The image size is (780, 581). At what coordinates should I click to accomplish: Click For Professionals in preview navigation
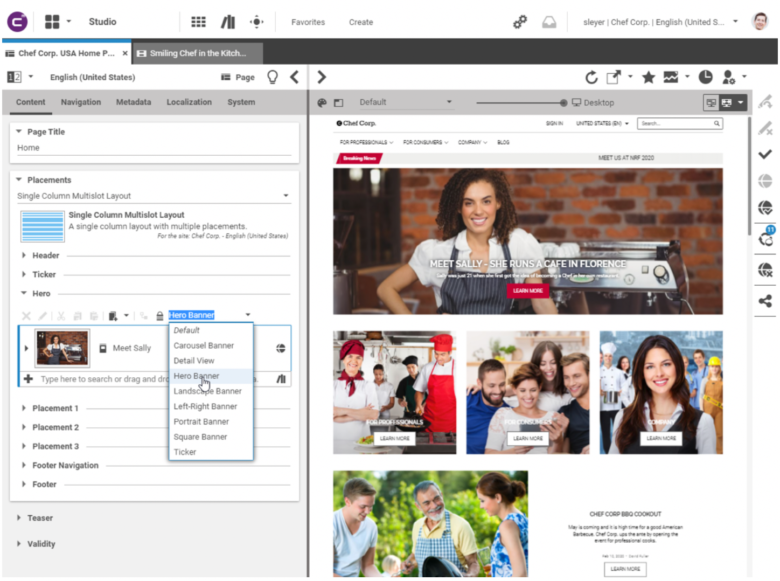[x=366, y=142]
